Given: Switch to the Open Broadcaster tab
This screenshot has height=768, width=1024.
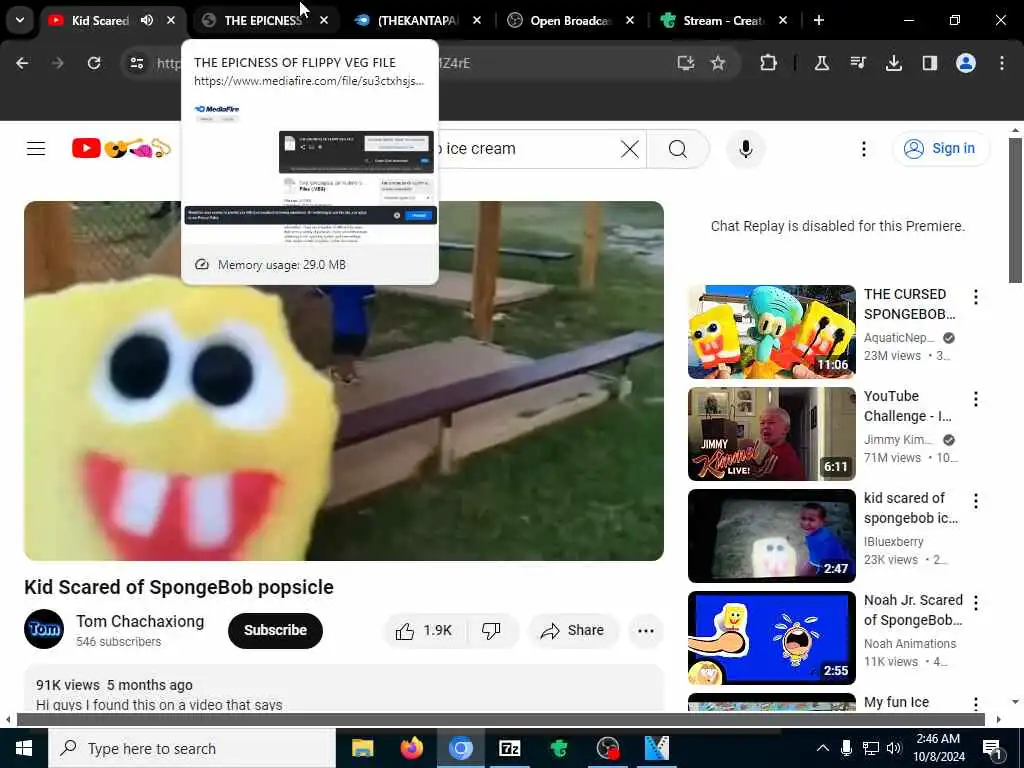Looking at the screenshot, I should pos(569,20).
